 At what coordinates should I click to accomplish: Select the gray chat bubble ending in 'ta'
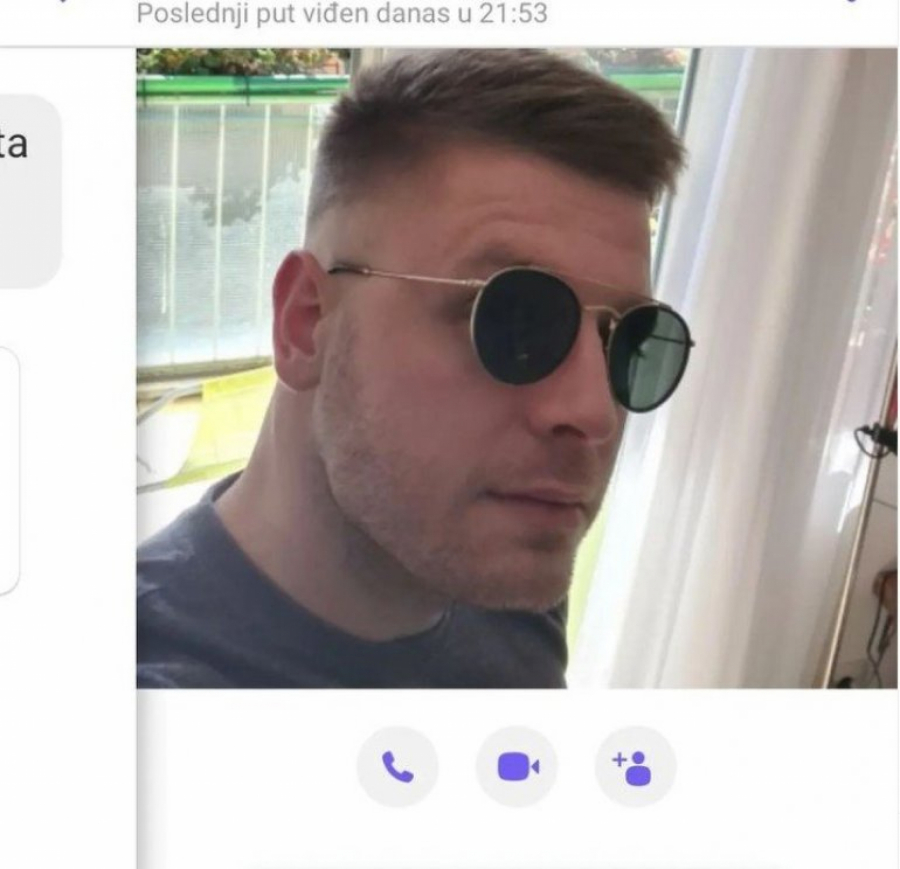[x=30, y=191]
